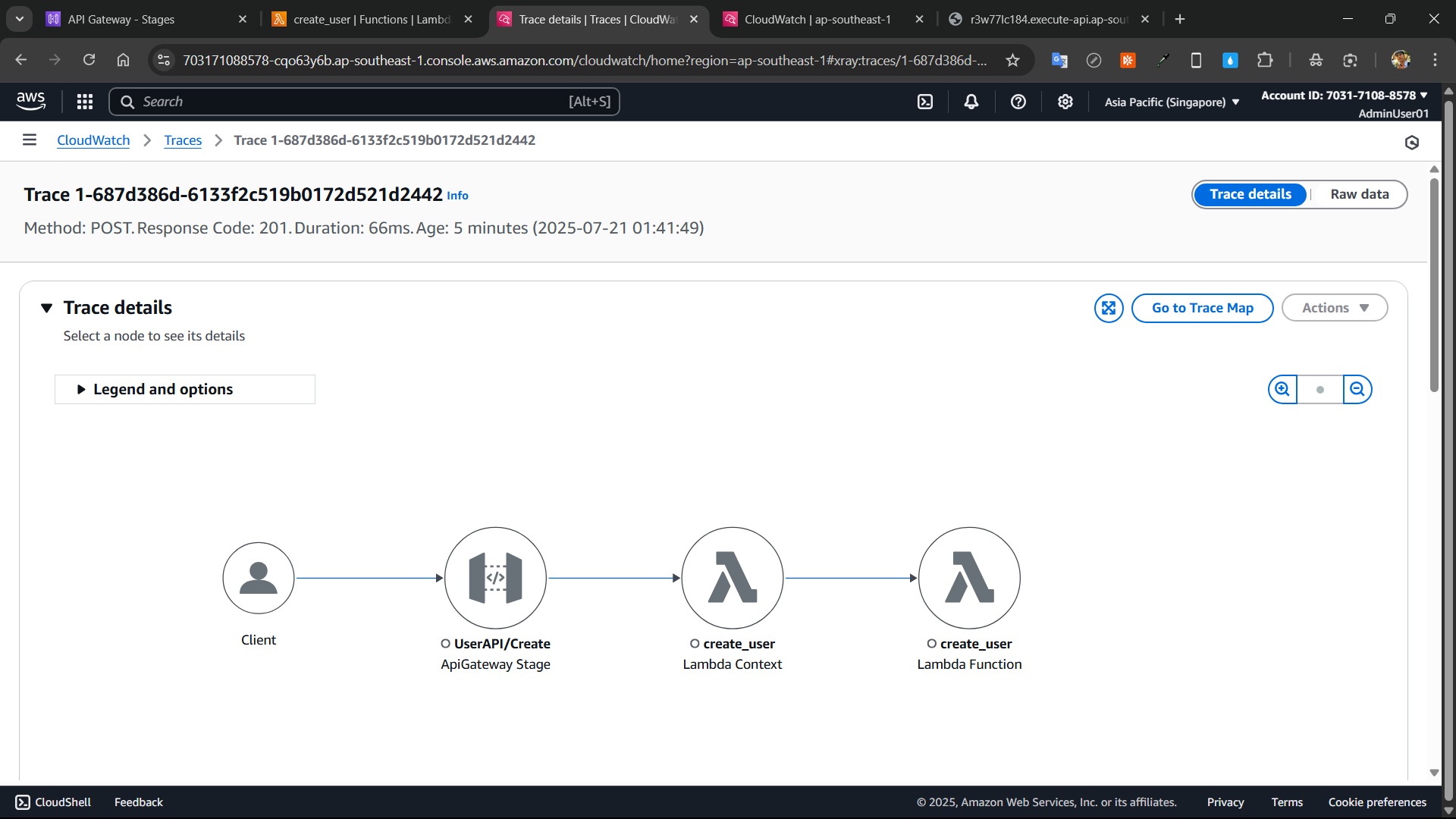Click the inner page vertical scrollbar
This screenshot has width=1456, height=819.
pyautogui.click(x=1434, y=285)
